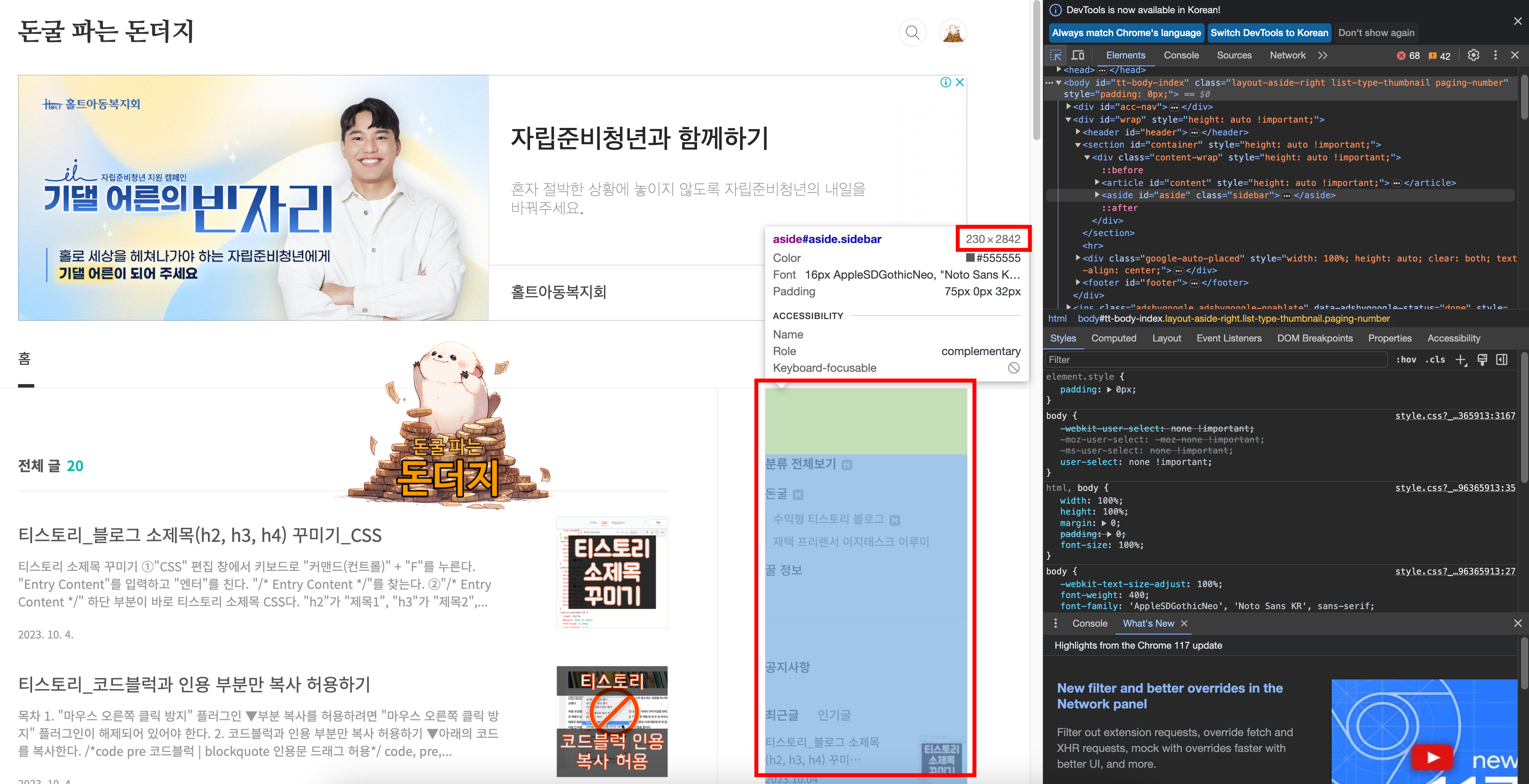The height and width of the screenshot is (784, 1529).
Task: Open the Computed pane tab
Action: (1114, 338)
